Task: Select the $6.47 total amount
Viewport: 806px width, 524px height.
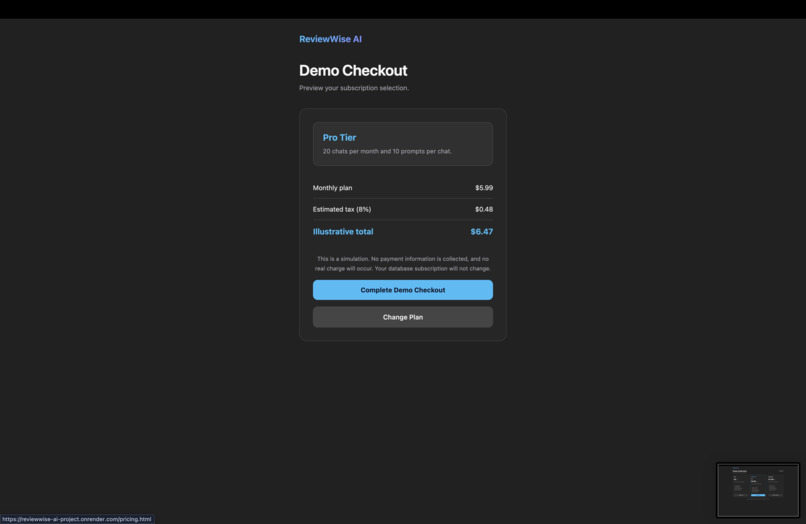Action: click(x=482, y=232)
